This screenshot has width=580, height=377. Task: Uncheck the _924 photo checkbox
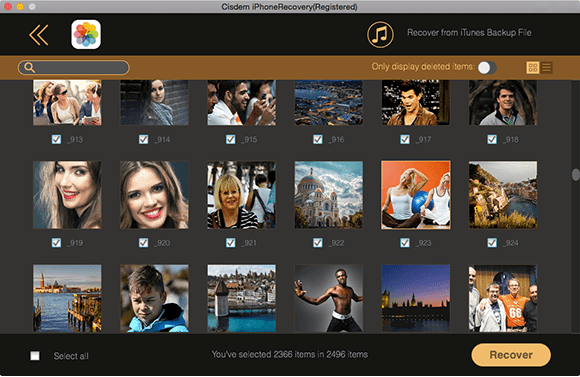pyautogui.click(x=492, y=243)
